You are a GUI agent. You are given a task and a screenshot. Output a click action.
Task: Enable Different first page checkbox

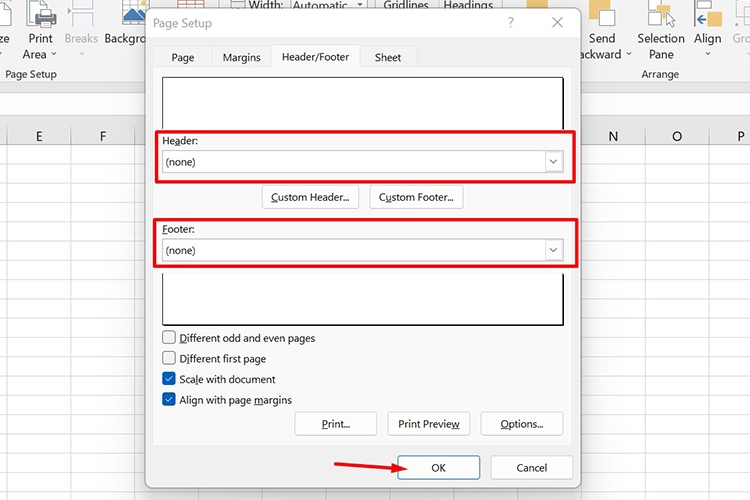pos(169,358)
